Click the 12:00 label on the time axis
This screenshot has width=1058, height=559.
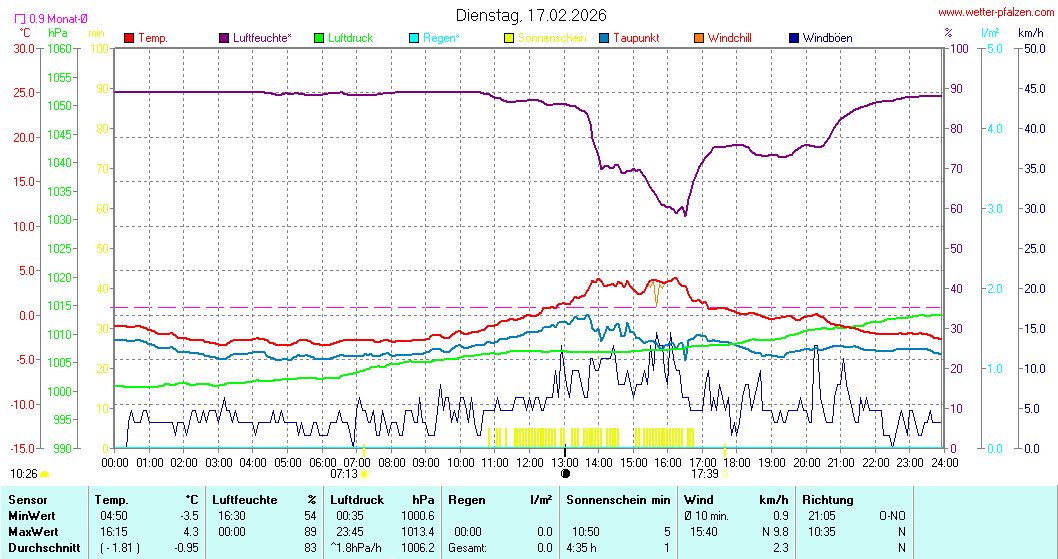click(530, 463)
